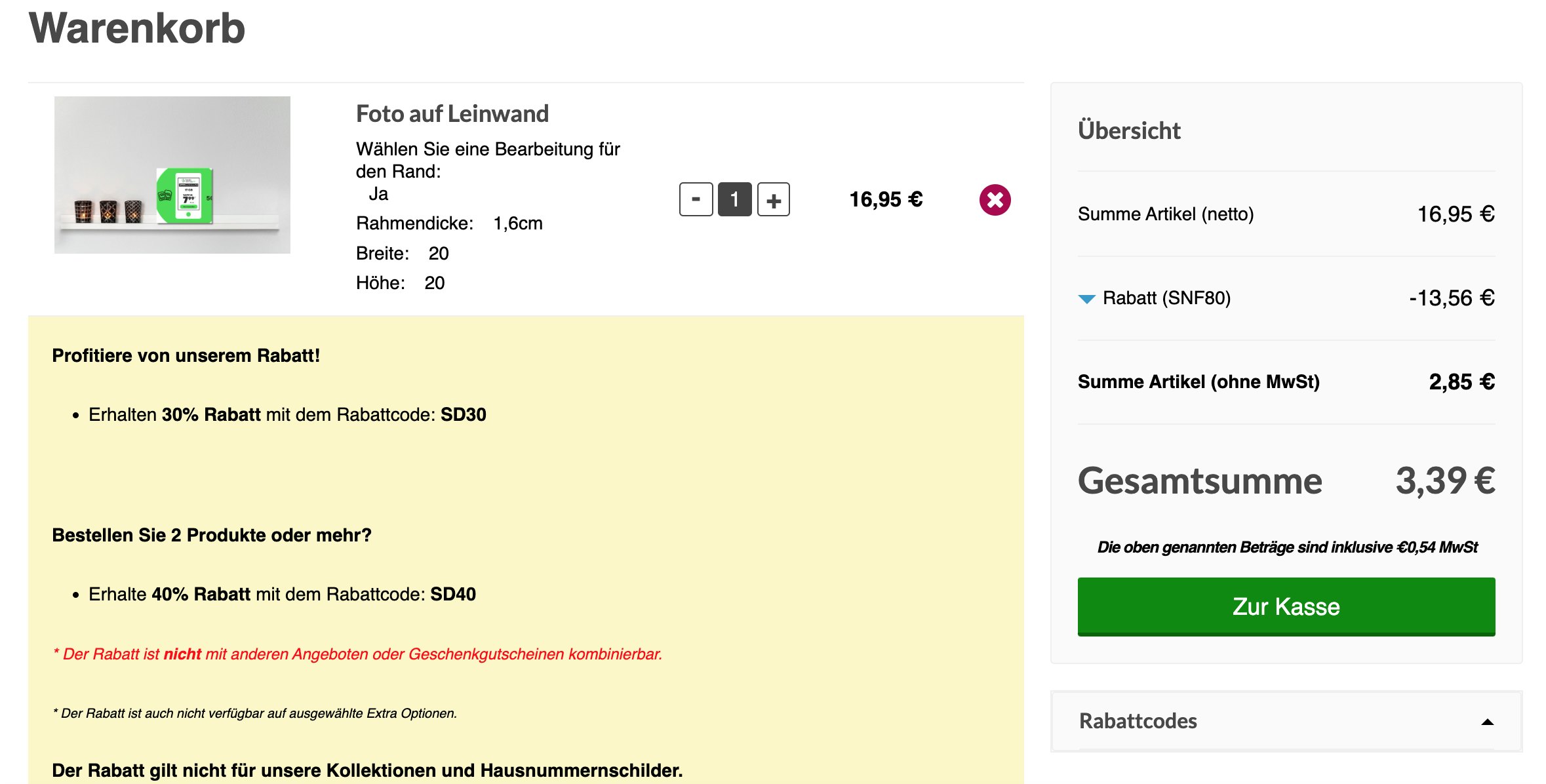1546x784 pixels.
Task: Open the canvas product thumbnail image
Action: (172, 175)
